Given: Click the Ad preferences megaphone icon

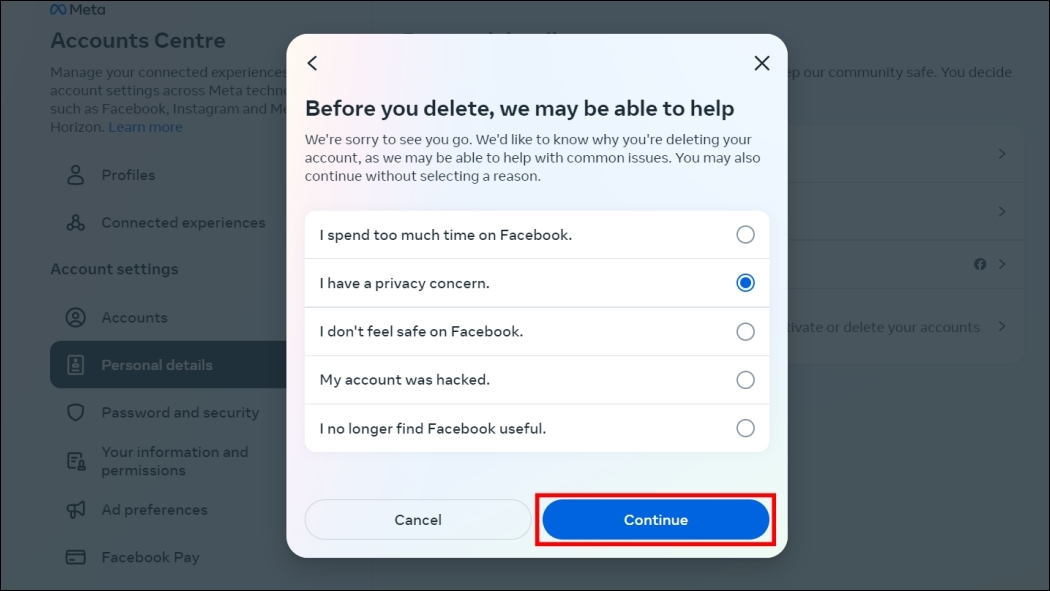Looking at the screenshot, I should coord(75,510).
